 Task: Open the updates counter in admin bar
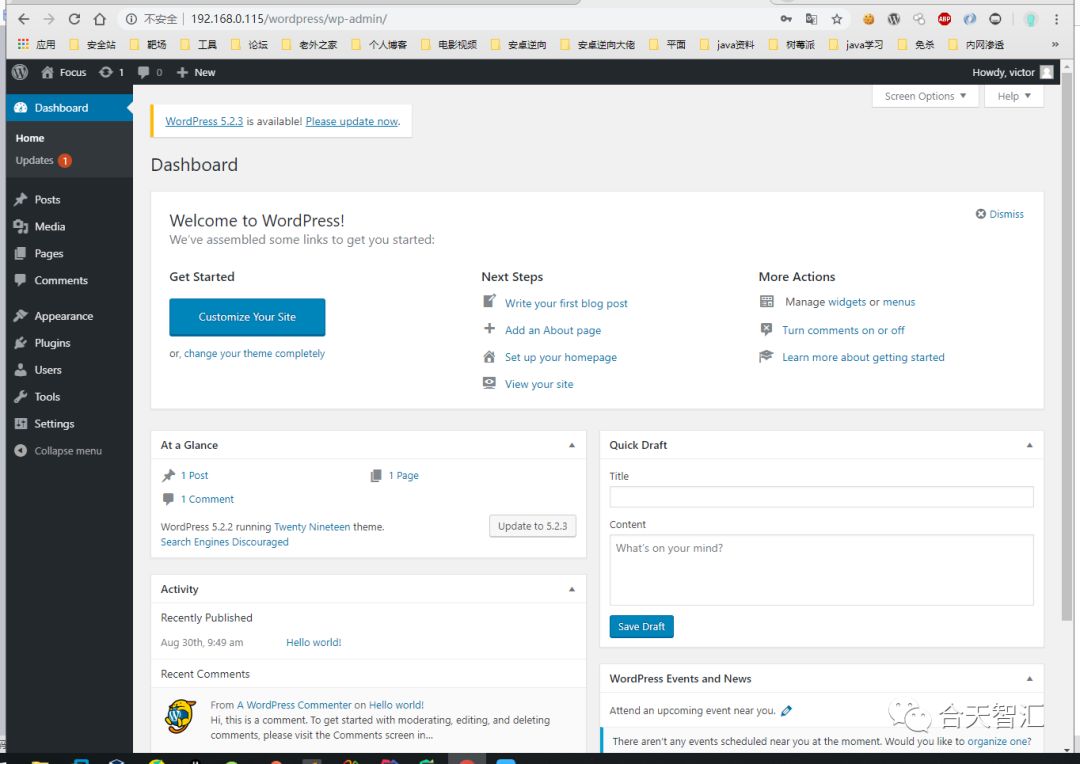[112, 72]
